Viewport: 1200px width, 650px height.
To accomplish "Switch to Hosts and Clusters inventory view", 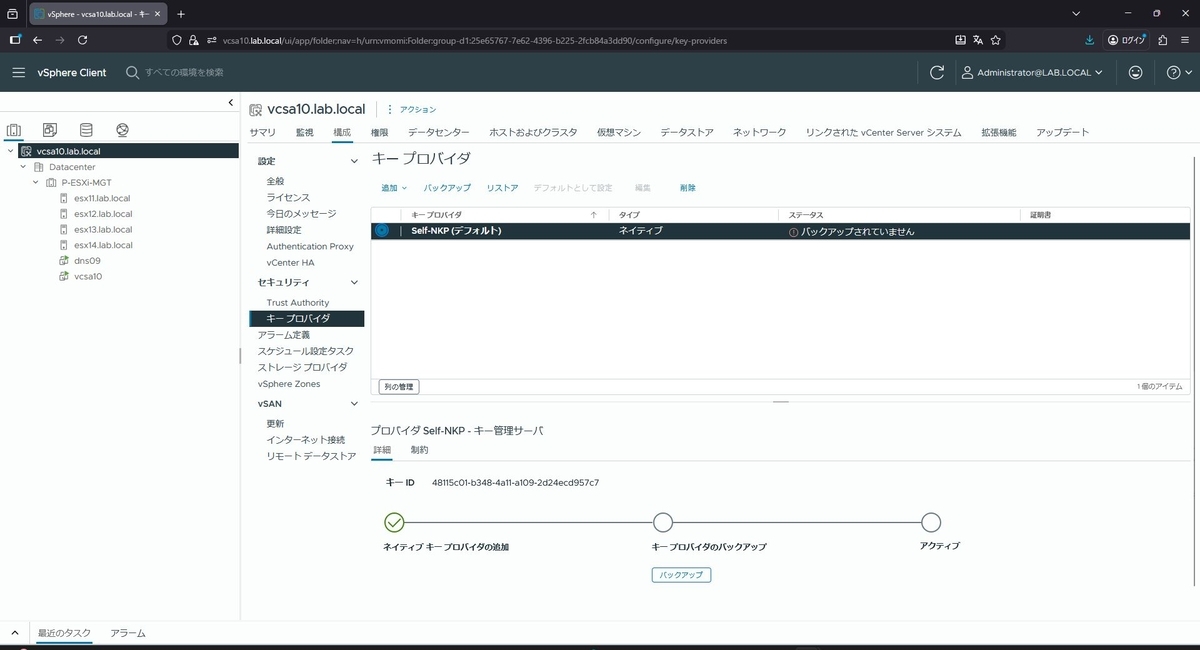I will [14, 130].
